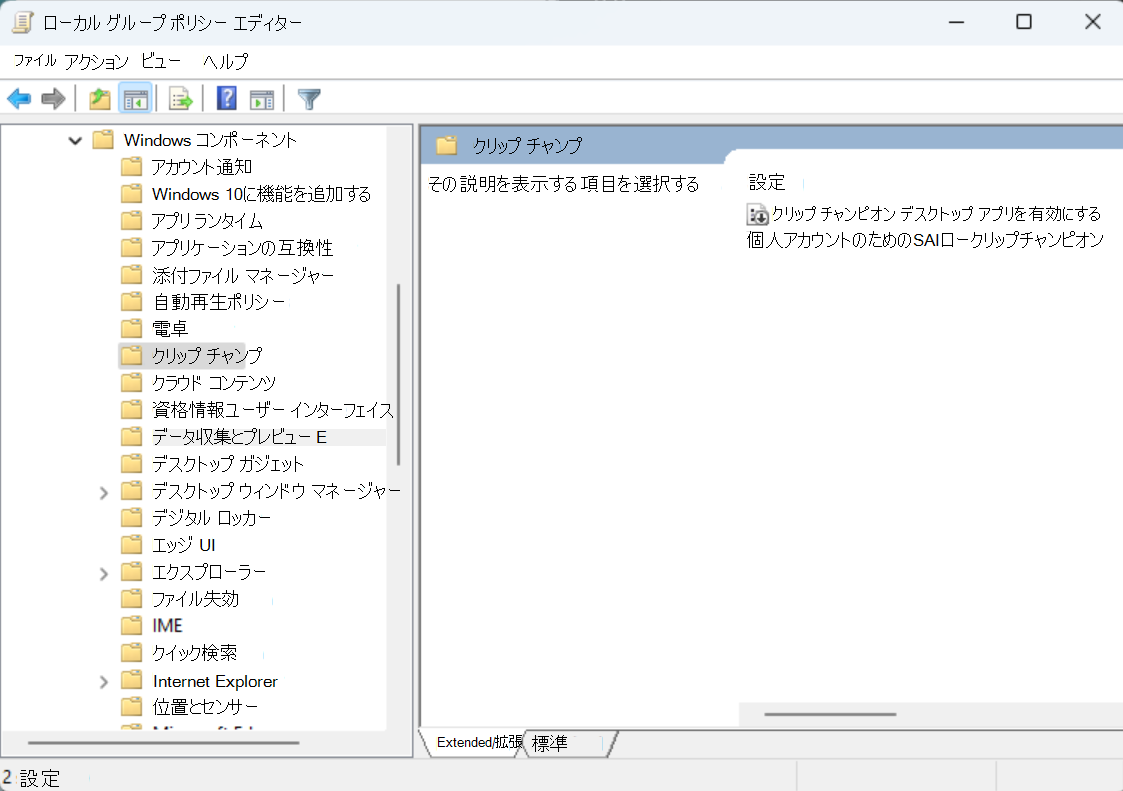Select デスクトップ ガジェット folder
This screenshot has width=1123, height=791.
(228, 464)
